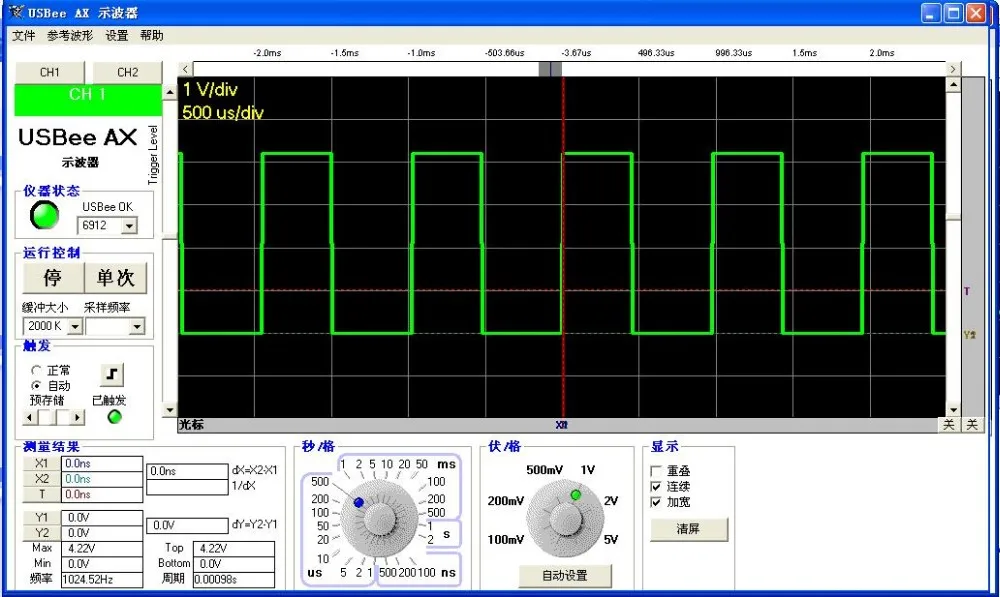Viewport: 1000px width, 597px height.
Task: Click the green 已触发 indicator light
Action: (x=115, y=416)
